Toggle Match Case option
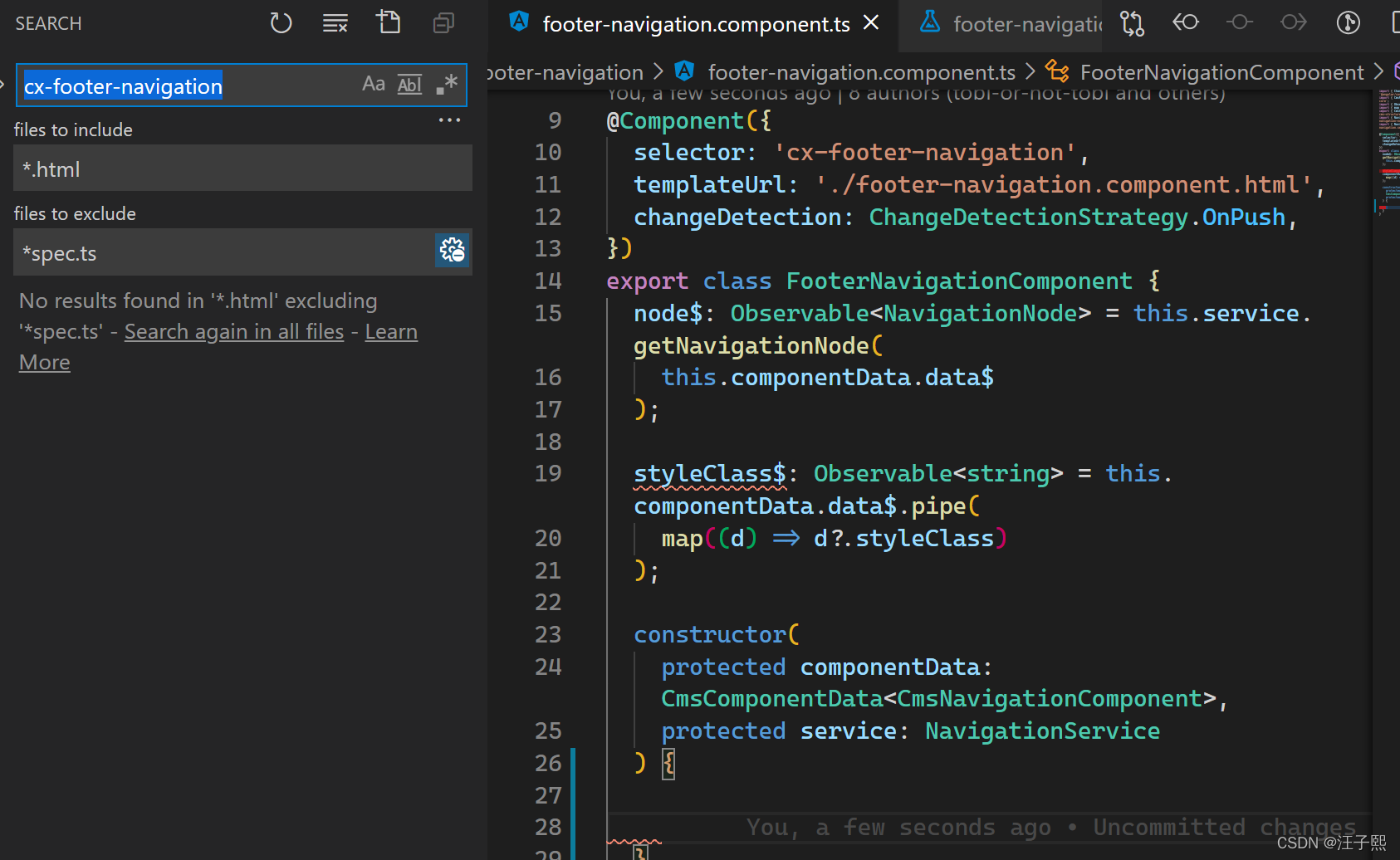The height and width of the screenshot is (860, 1400). tap(374, 84)
